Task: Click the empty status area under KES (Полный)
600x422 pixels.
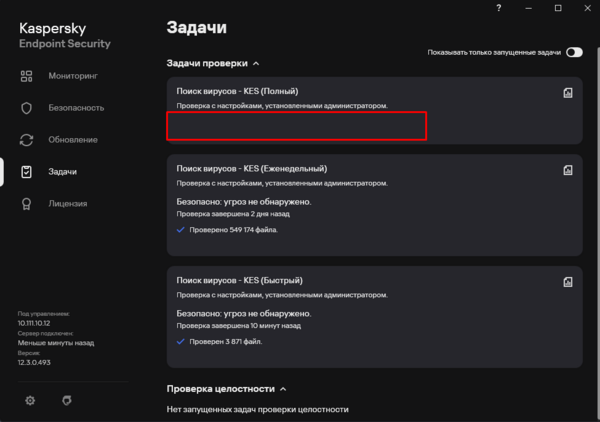Action: point(296,126)
